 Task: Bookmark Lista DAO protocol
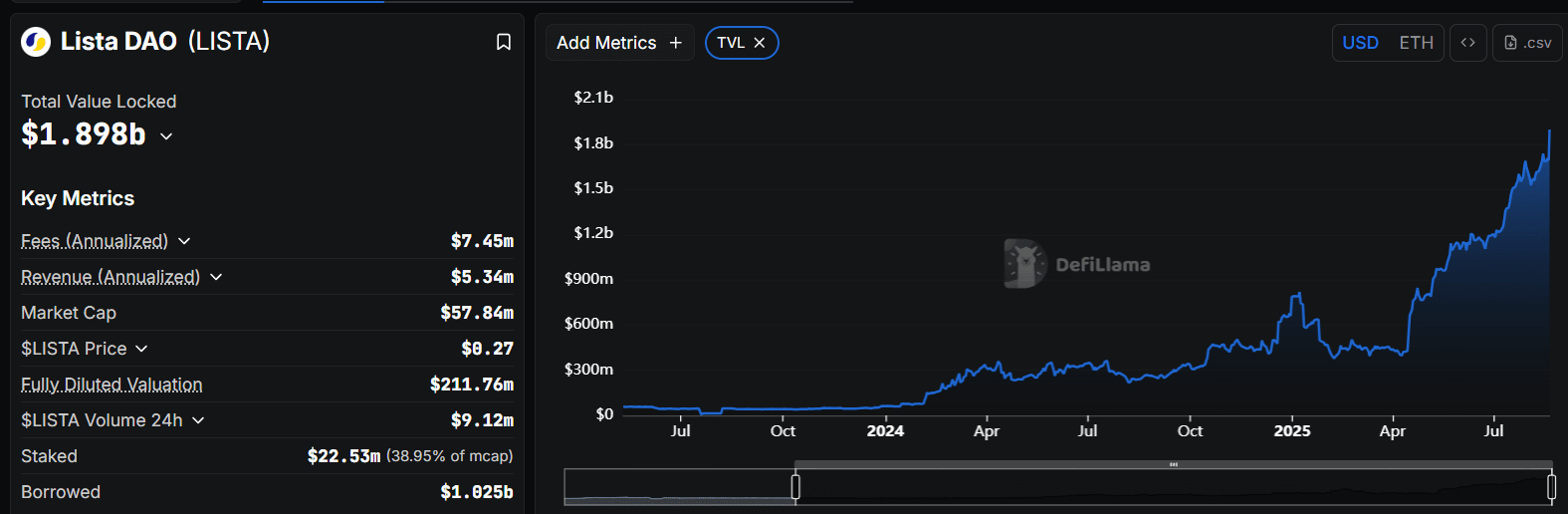tap(504, 42)
